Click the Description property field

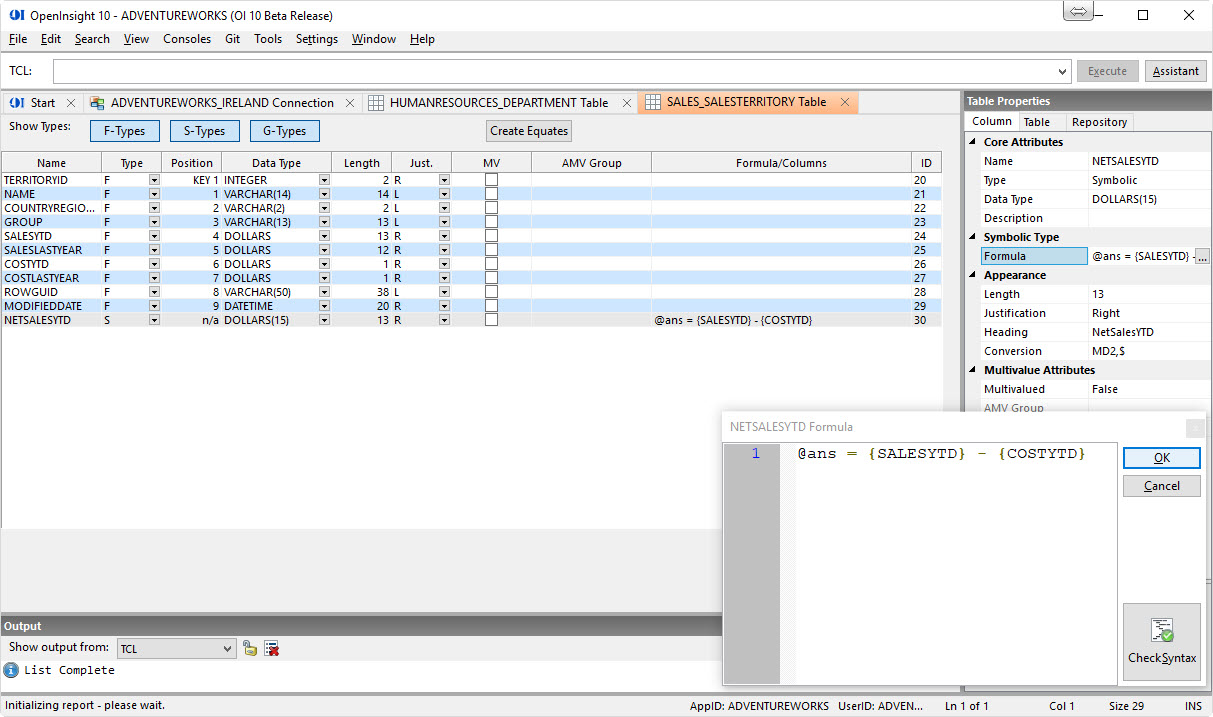pos(1149,218)
